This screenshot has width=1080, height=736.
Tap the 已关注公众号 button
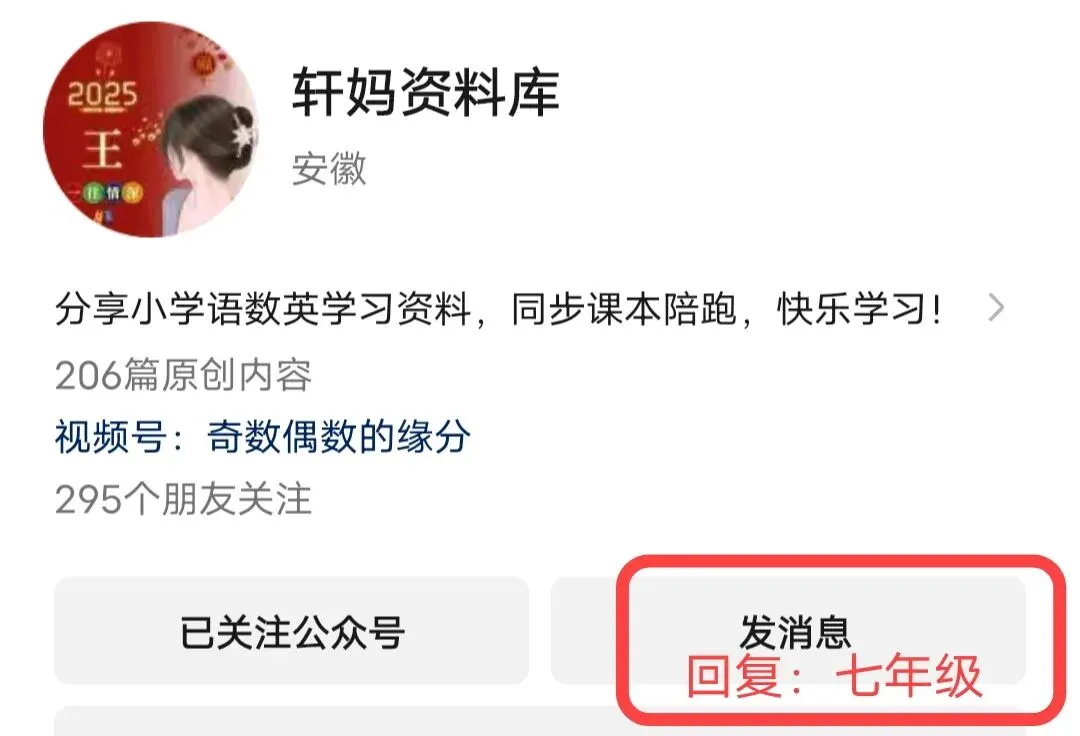291,631
